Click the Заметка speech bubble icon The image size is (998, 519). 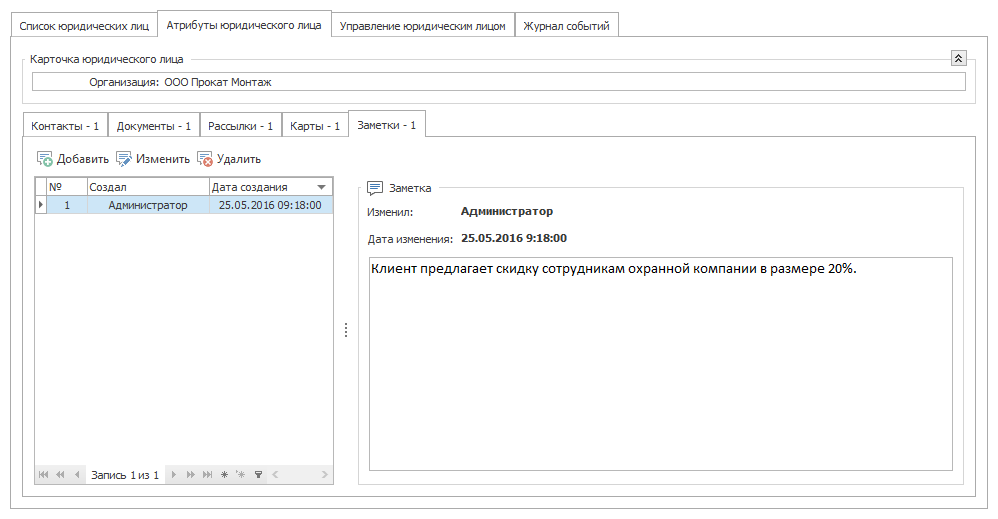coord(376,188)
